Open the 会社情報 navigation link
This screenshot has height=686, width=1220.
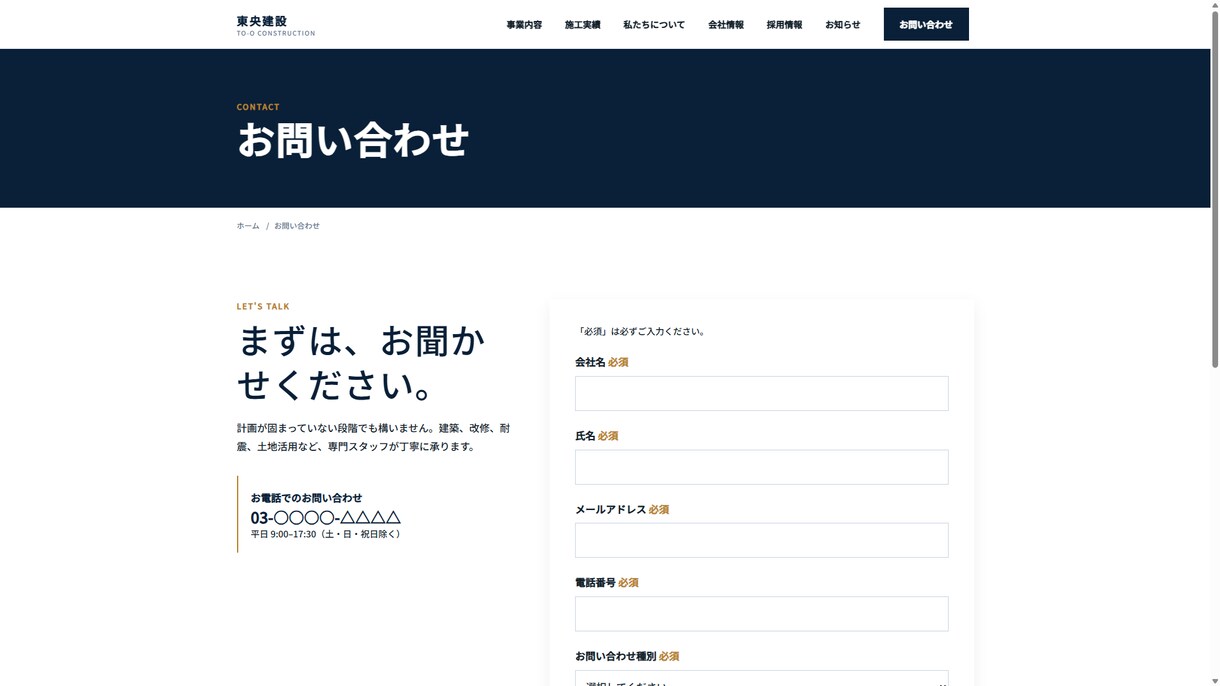tap(726, 24)
